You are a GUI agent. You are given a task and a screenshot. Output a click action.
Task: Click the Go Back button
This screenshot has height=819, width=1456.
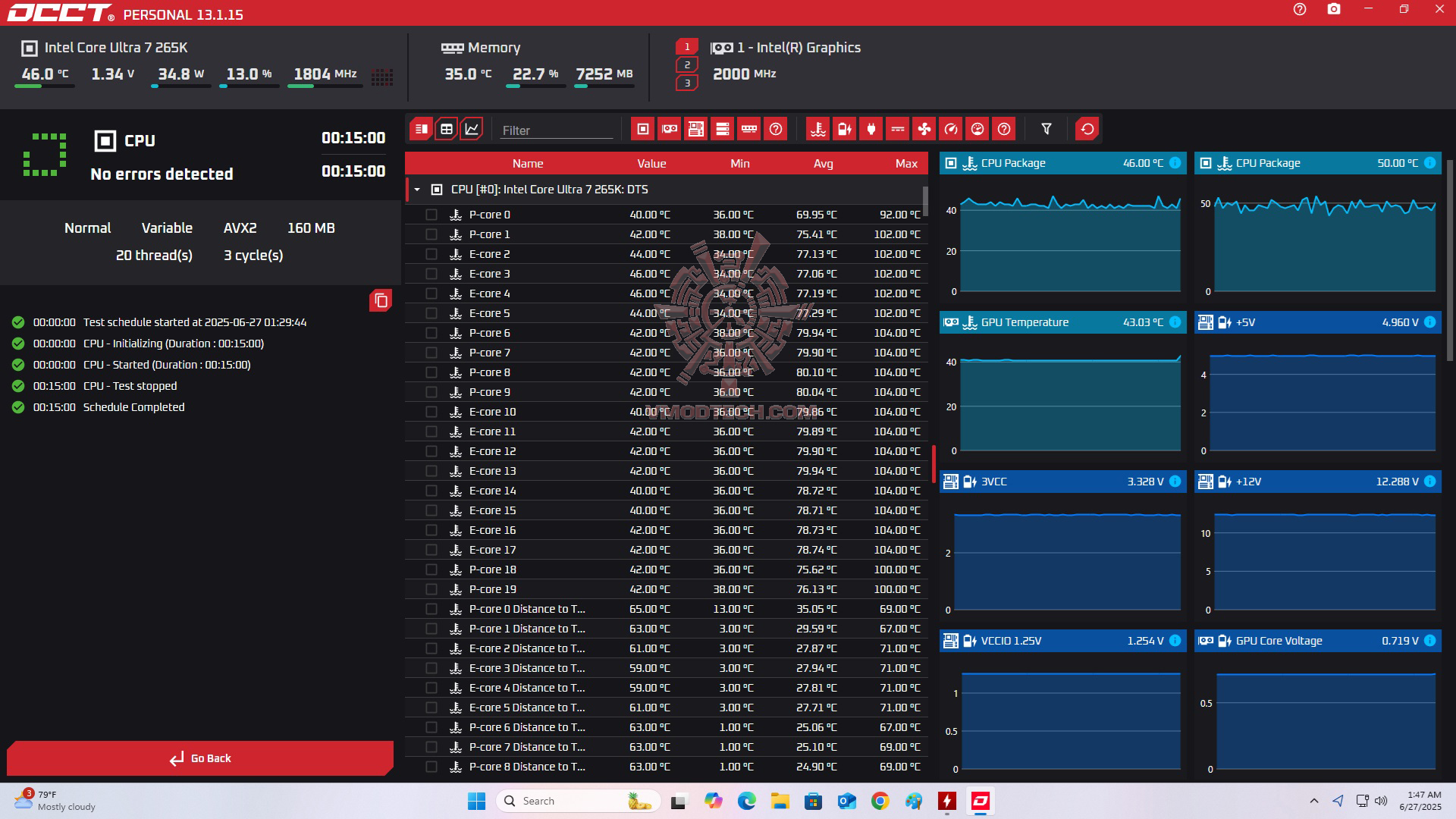(x=200, y=758)
